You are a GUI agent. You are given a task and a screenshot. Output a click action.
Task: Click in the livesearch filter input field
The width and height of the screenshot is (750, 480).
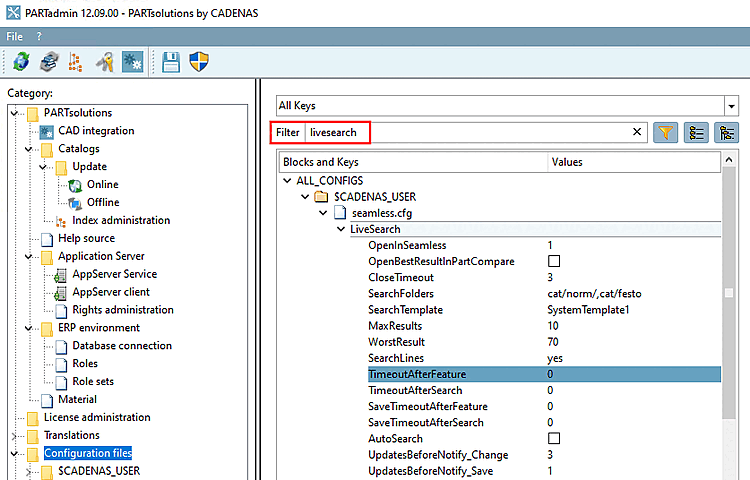pyautogui.click(x=470, y=132)
